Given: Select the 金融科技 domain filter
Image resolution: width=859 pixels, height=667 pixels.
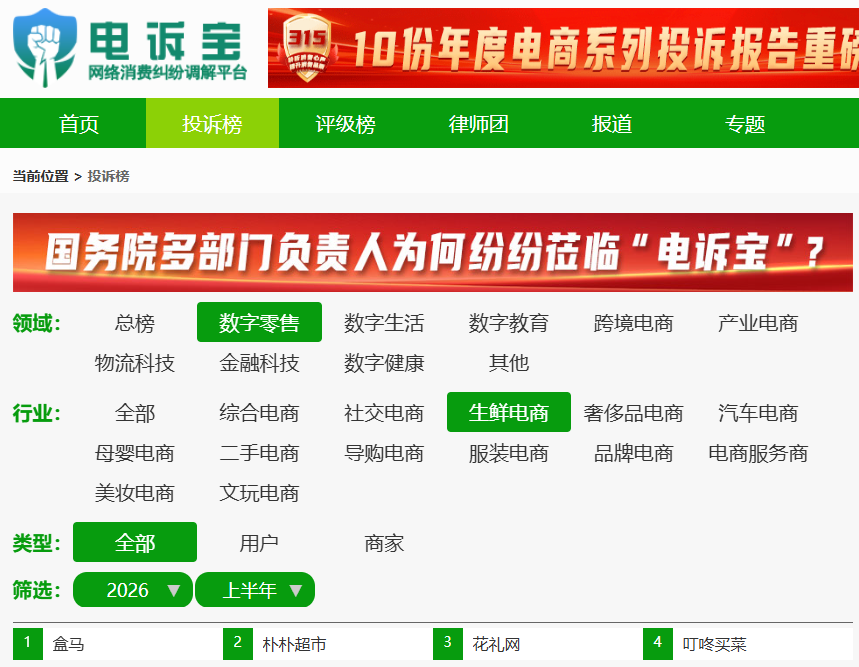Looking at the screenshot, I should (x=259, y=363).
